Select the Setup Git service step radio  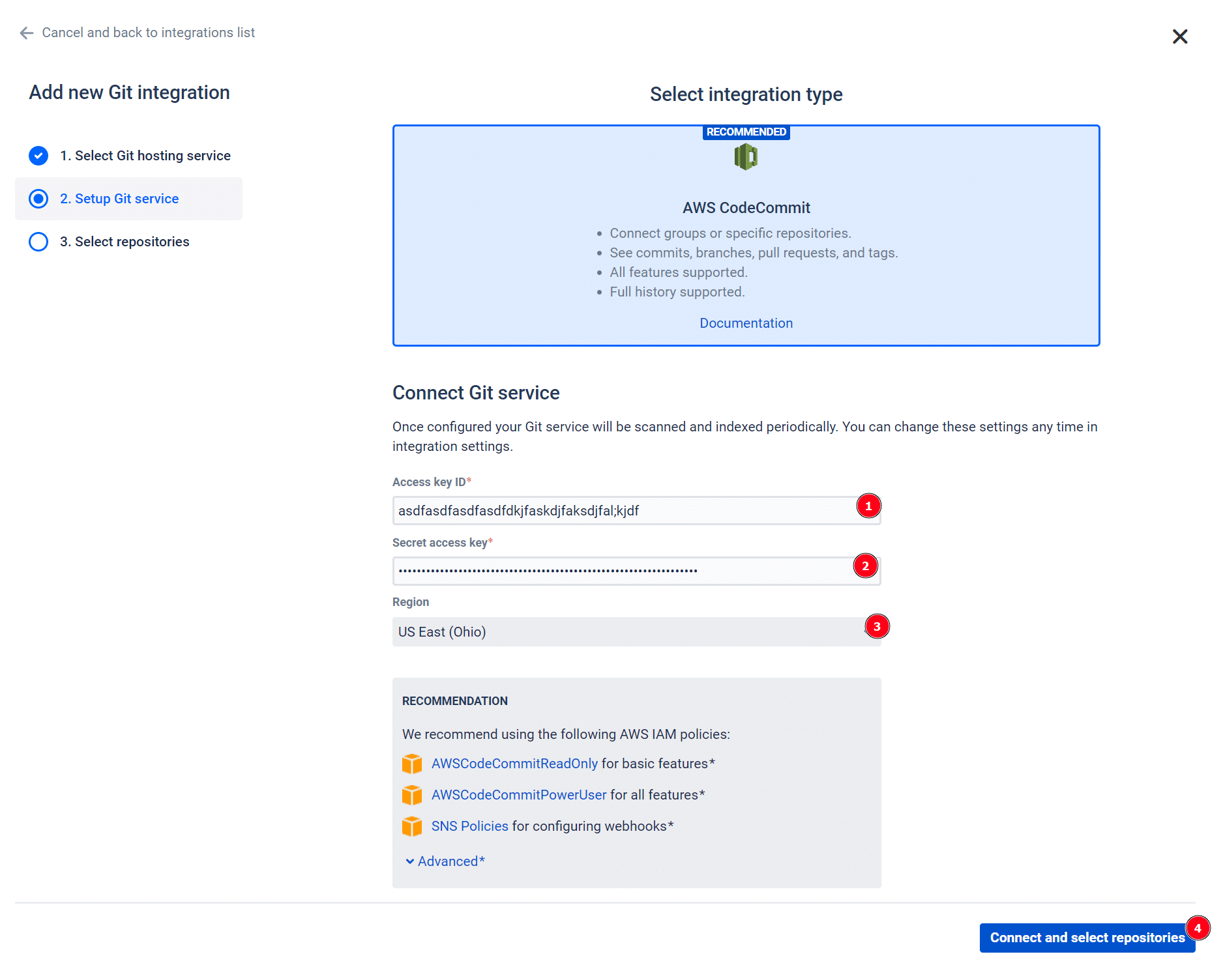pos(38,199)
